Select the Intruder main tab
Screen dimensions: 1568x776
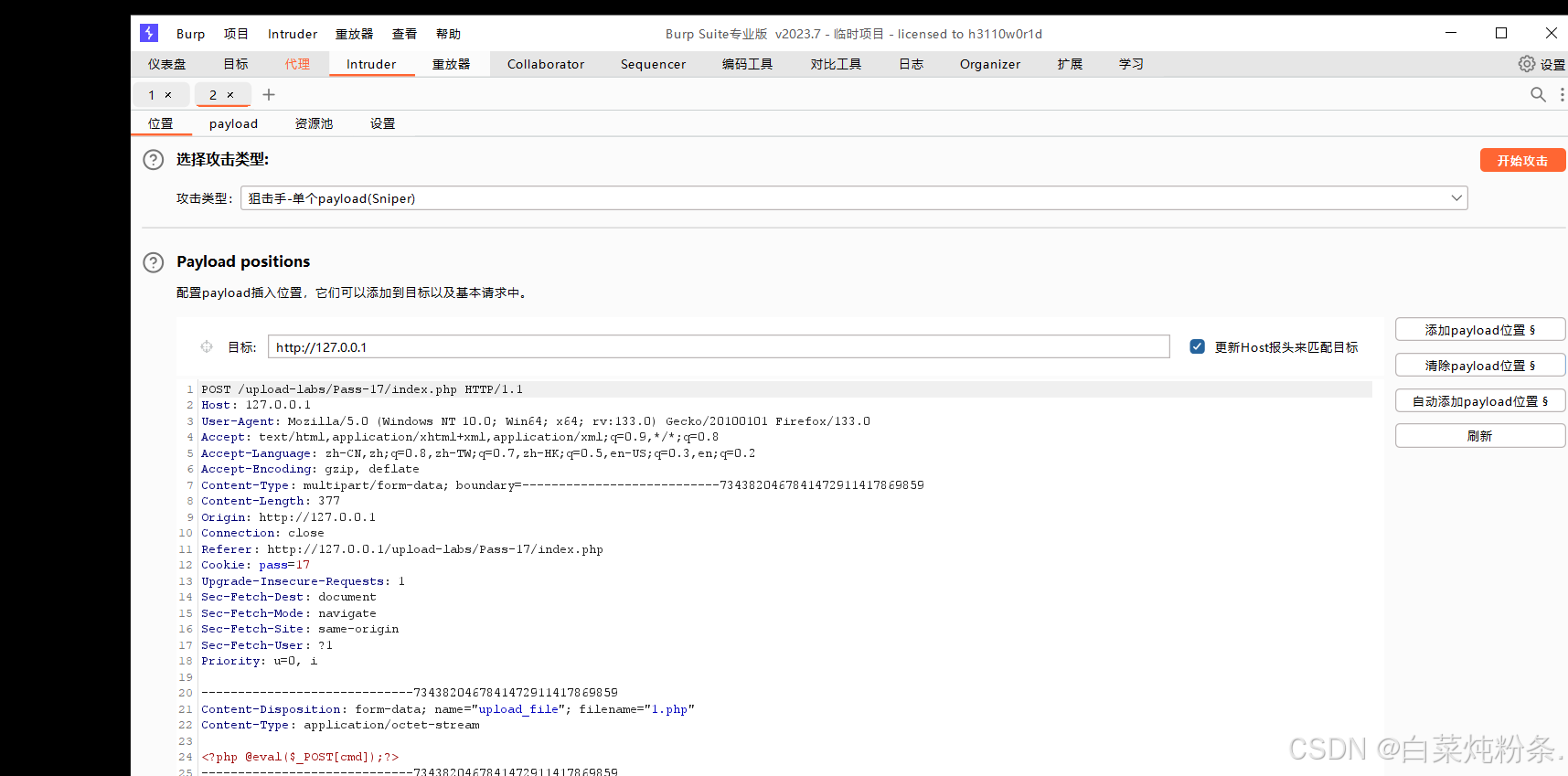(371, 64)
